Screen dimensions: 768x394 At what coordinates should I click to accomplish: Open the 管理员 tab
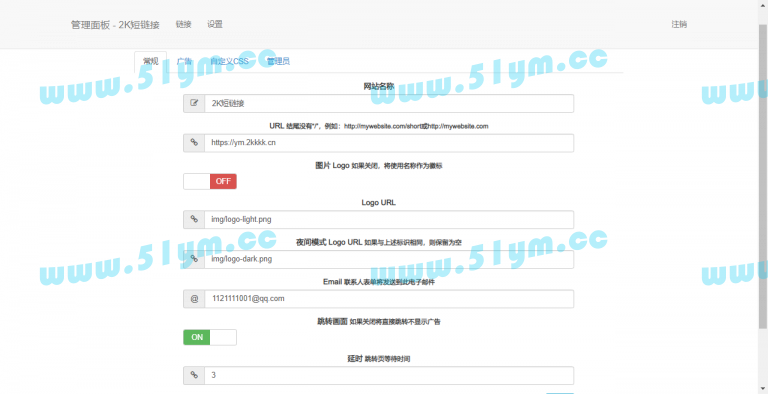pos(278,61)
